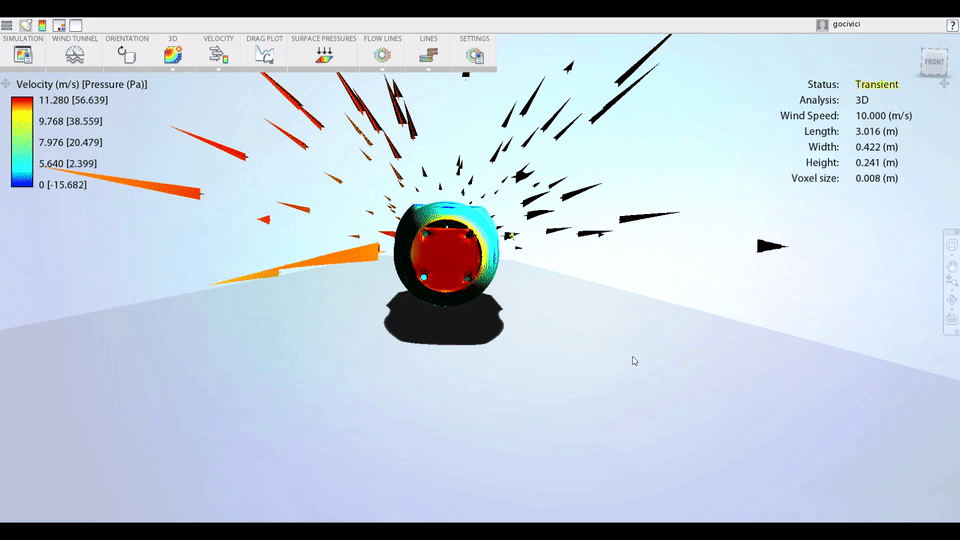960x540 pixels.
Task: Click the color legend icon in quick toolbar
Action: tap(42, 25)
